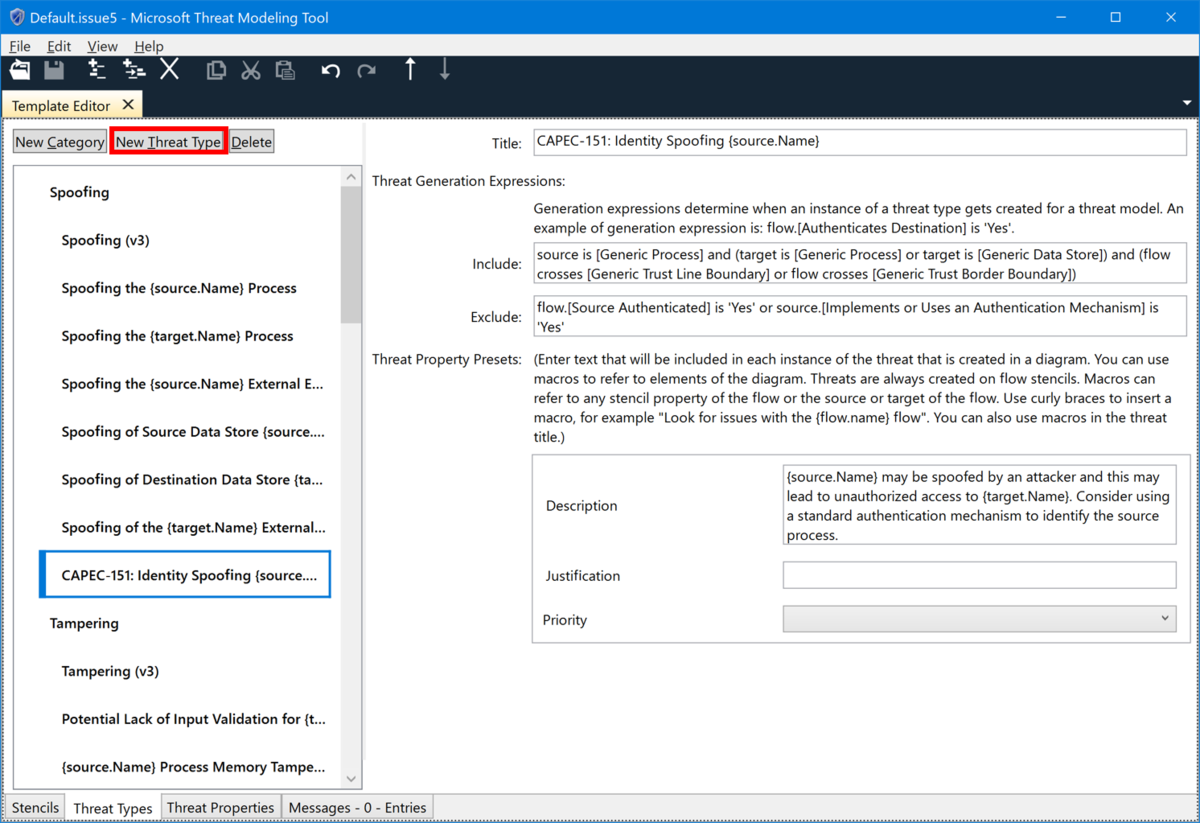Click the Redo arrow icon
Viewport: 1200px width, 823px height.
(367, 71)
